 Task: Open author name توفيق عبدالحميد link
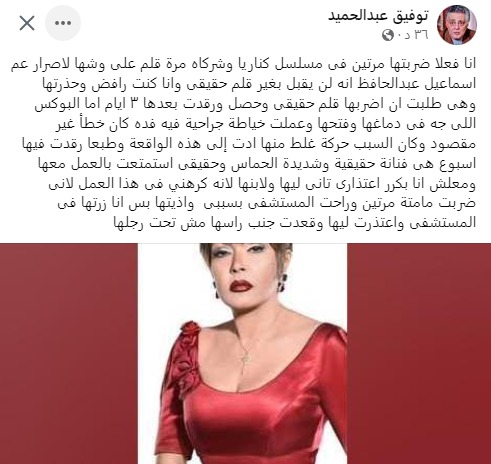(379, 16)
